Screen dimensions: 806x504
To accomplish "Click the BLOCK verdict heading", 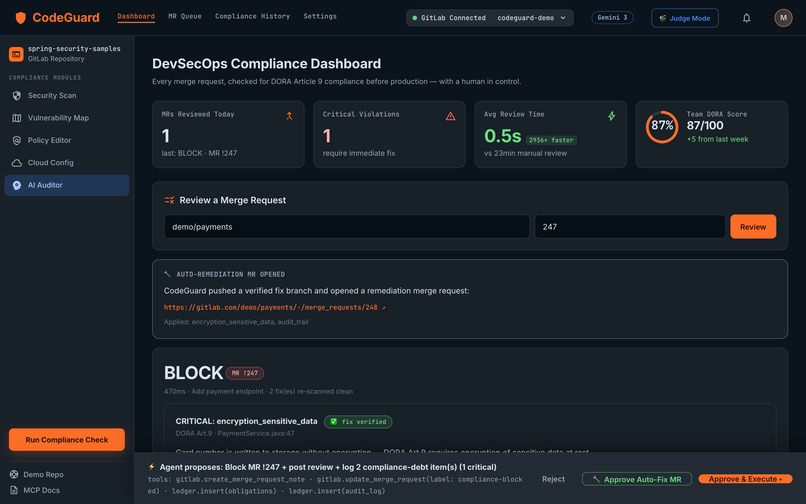I will pyautogui.click(x=193, y=373).
